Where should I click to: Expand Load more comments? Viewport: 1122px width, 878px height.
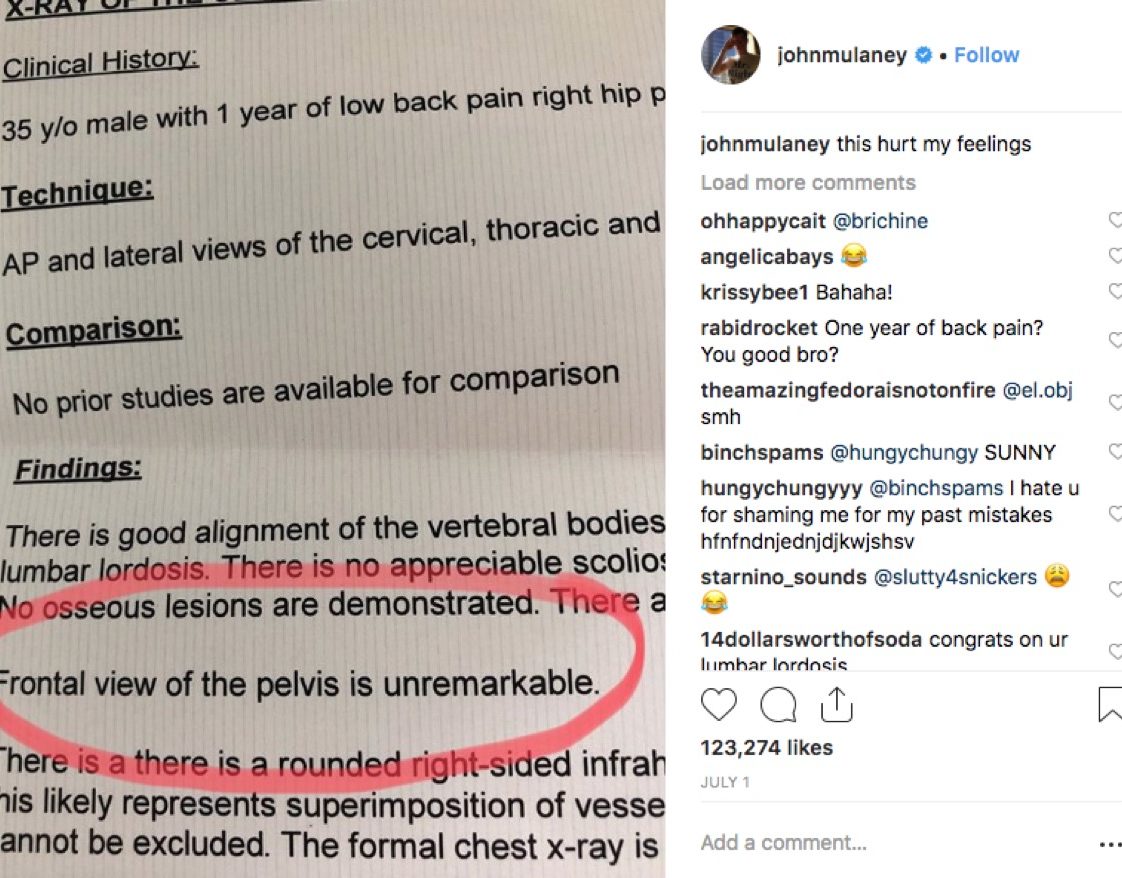click(808, 183)
